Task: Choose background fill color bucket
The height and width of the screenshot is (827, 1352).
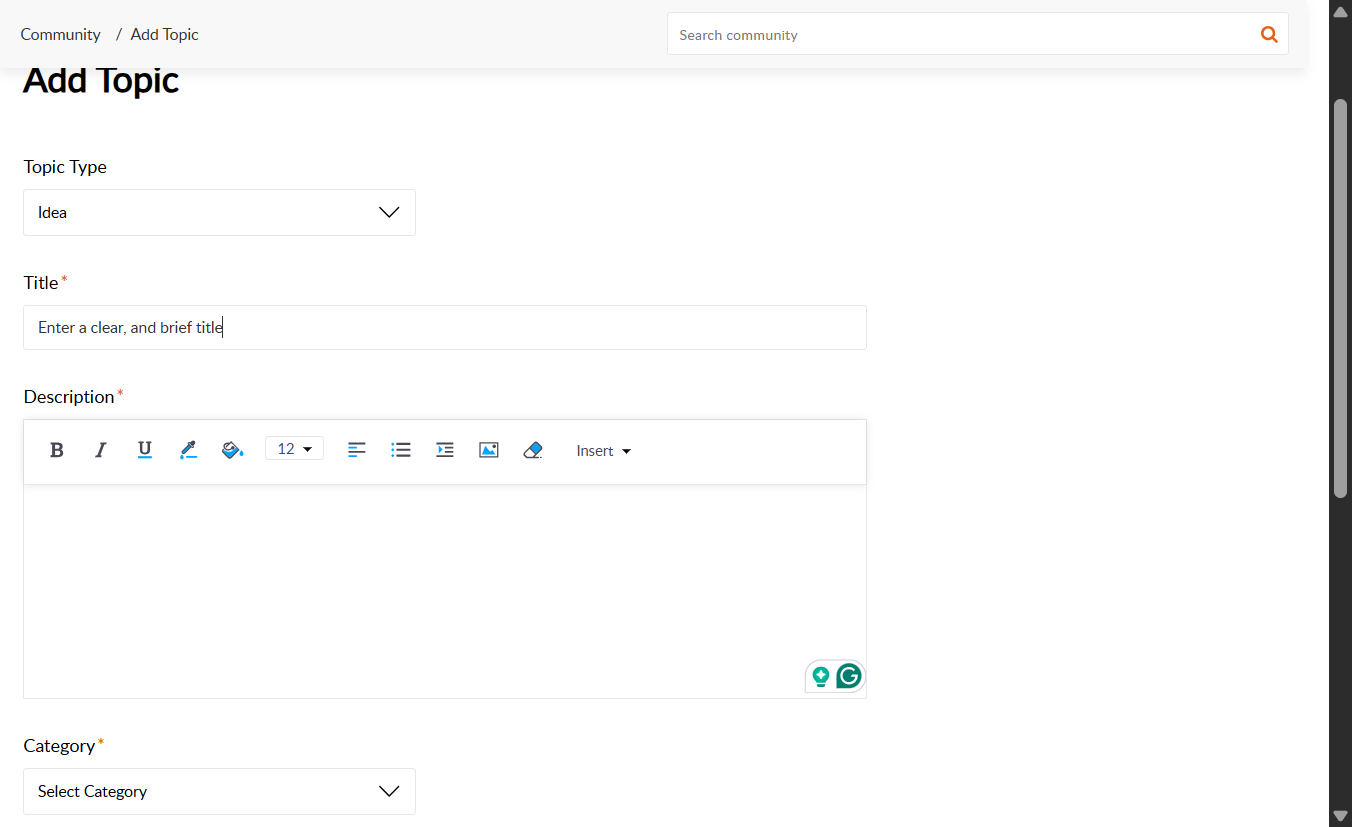Action: [x=233, y=450]
